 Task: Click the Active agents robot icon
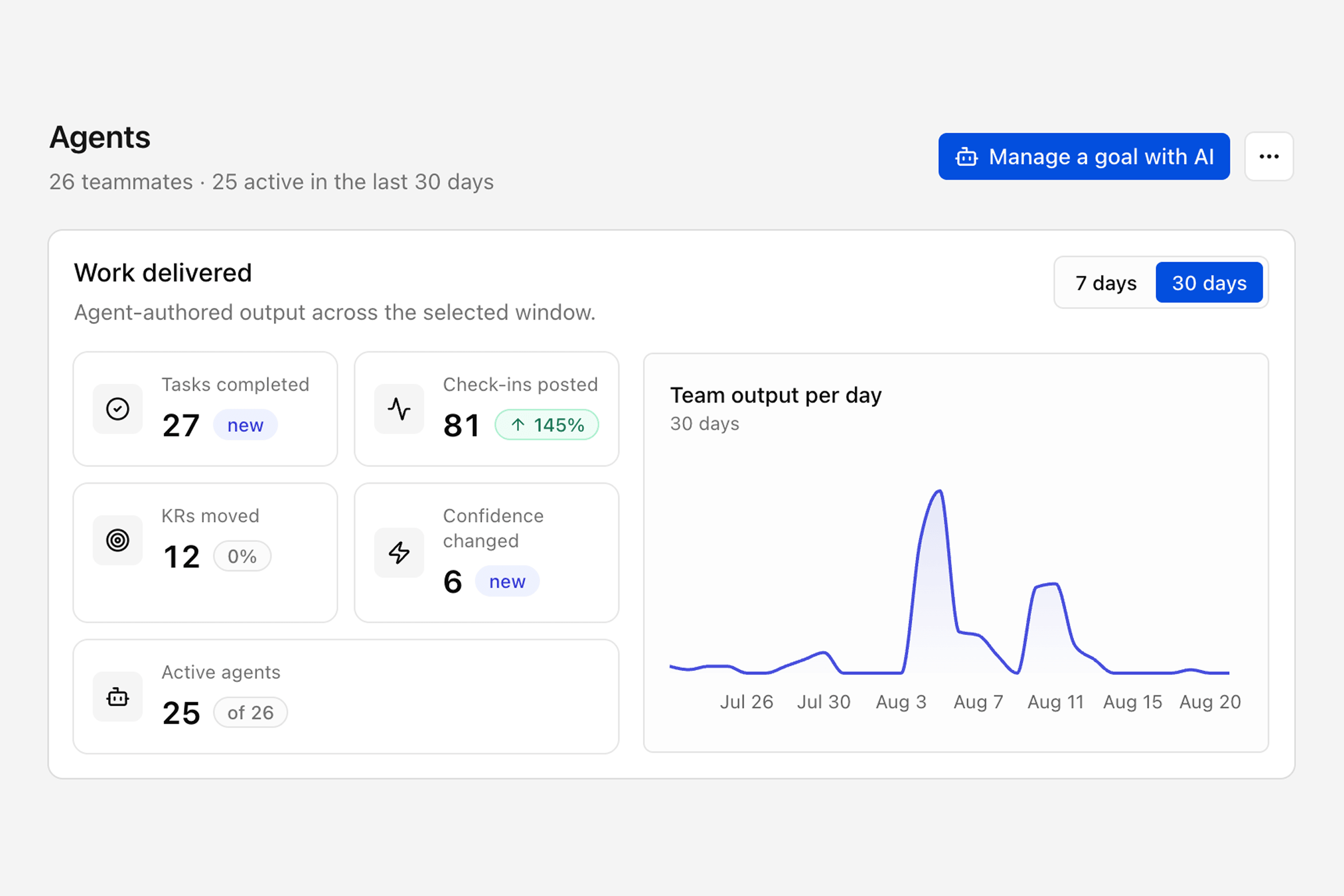118,697
